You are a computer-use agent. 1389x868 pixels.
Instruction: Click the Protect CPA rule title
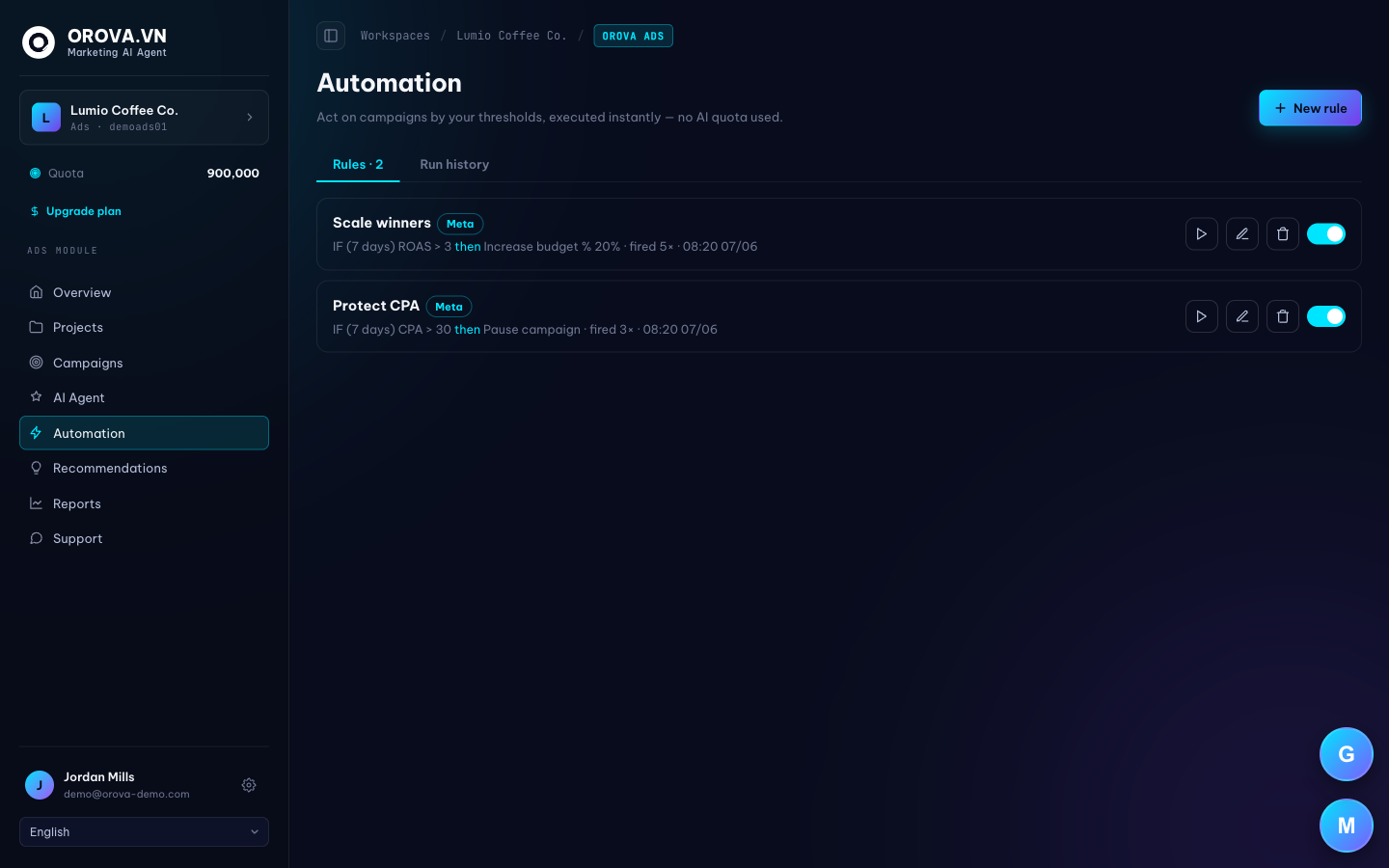(x=376, y=306)
